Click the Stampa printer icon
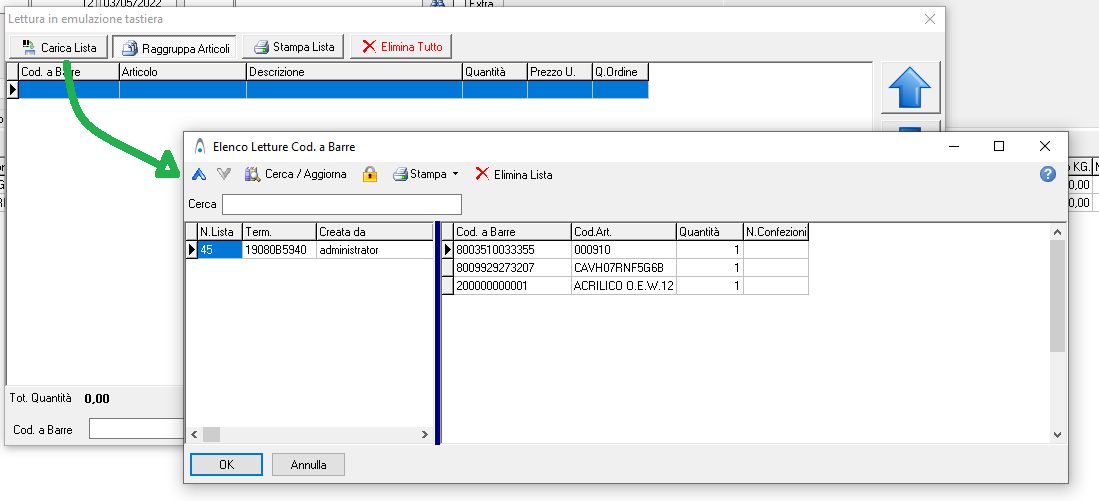 point(401,174)
